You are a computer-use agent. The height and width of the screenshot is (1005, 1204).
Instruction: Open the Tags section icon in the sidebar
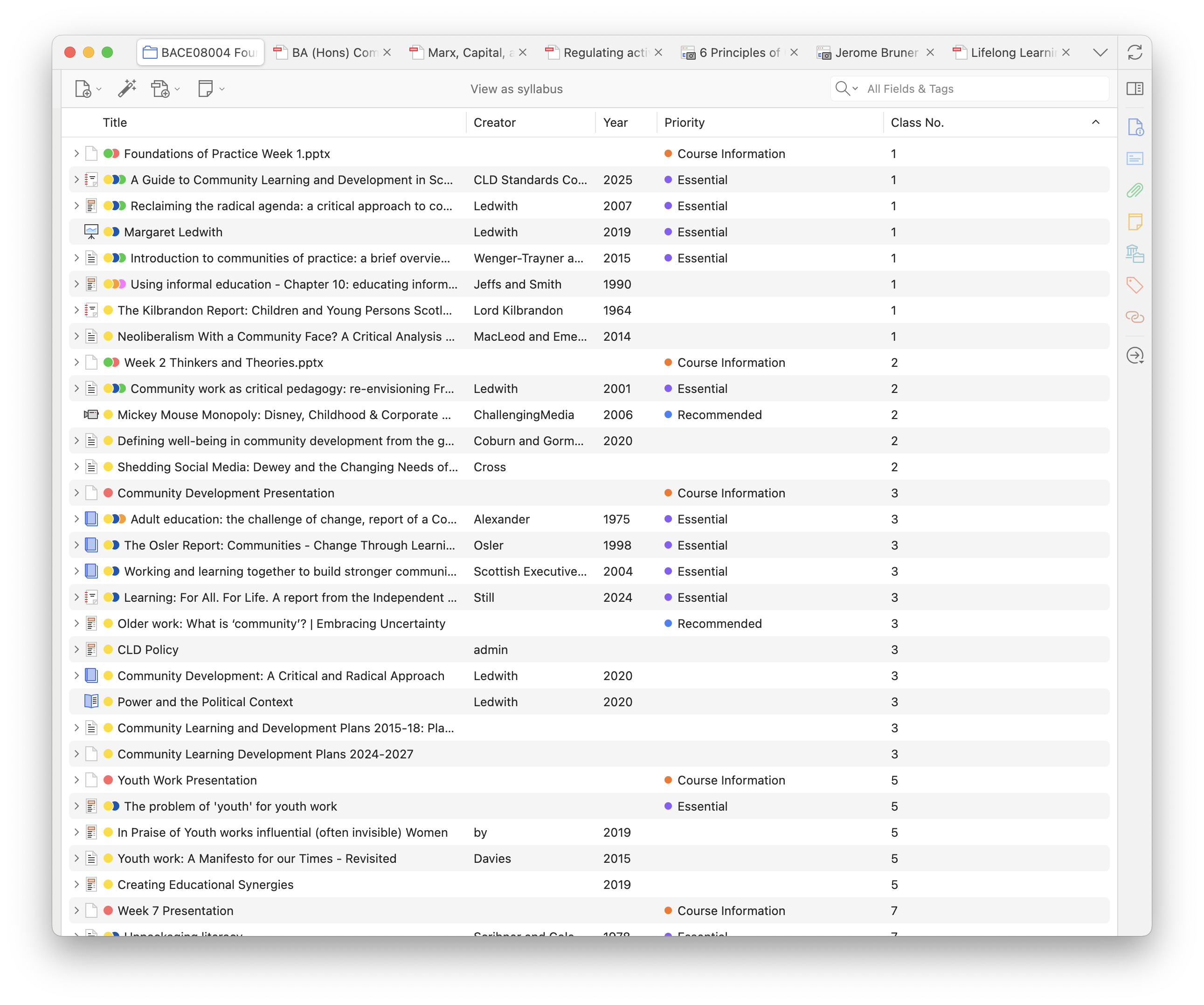(x=1135, y=285)
